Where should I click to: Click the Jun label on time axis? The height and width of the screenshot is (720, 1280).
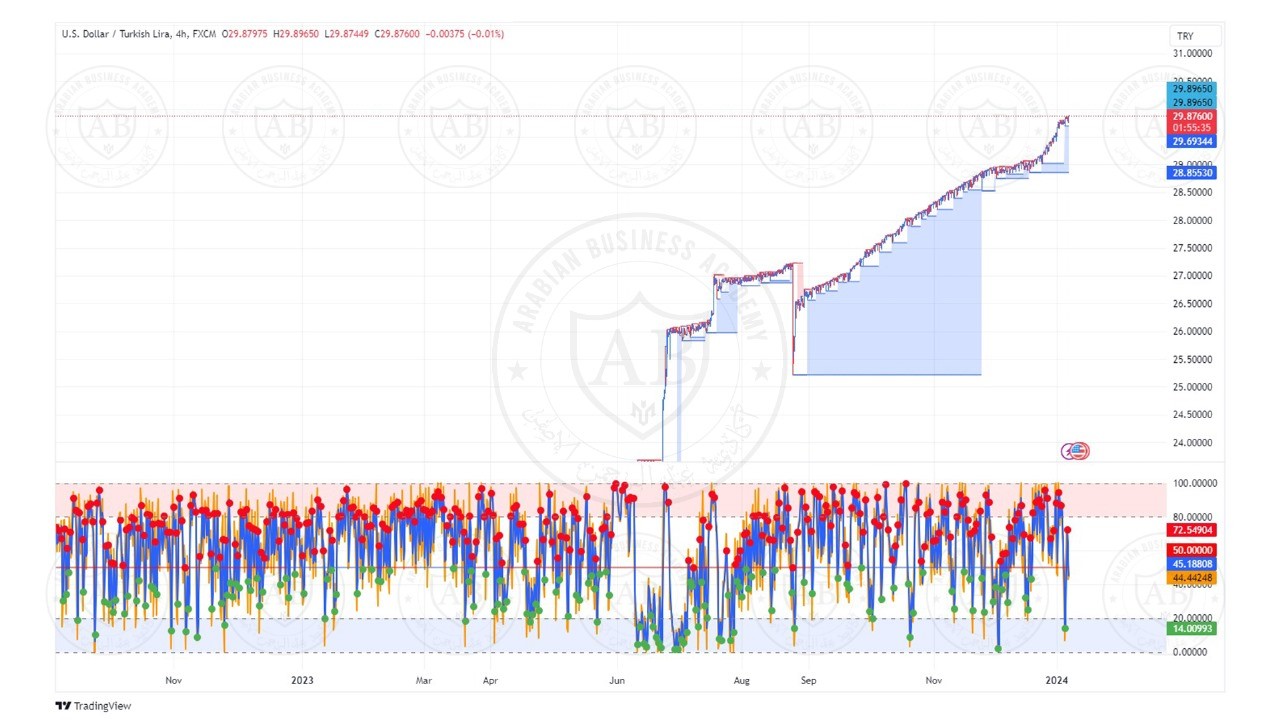pyautogui.click(x=617, y=680)
